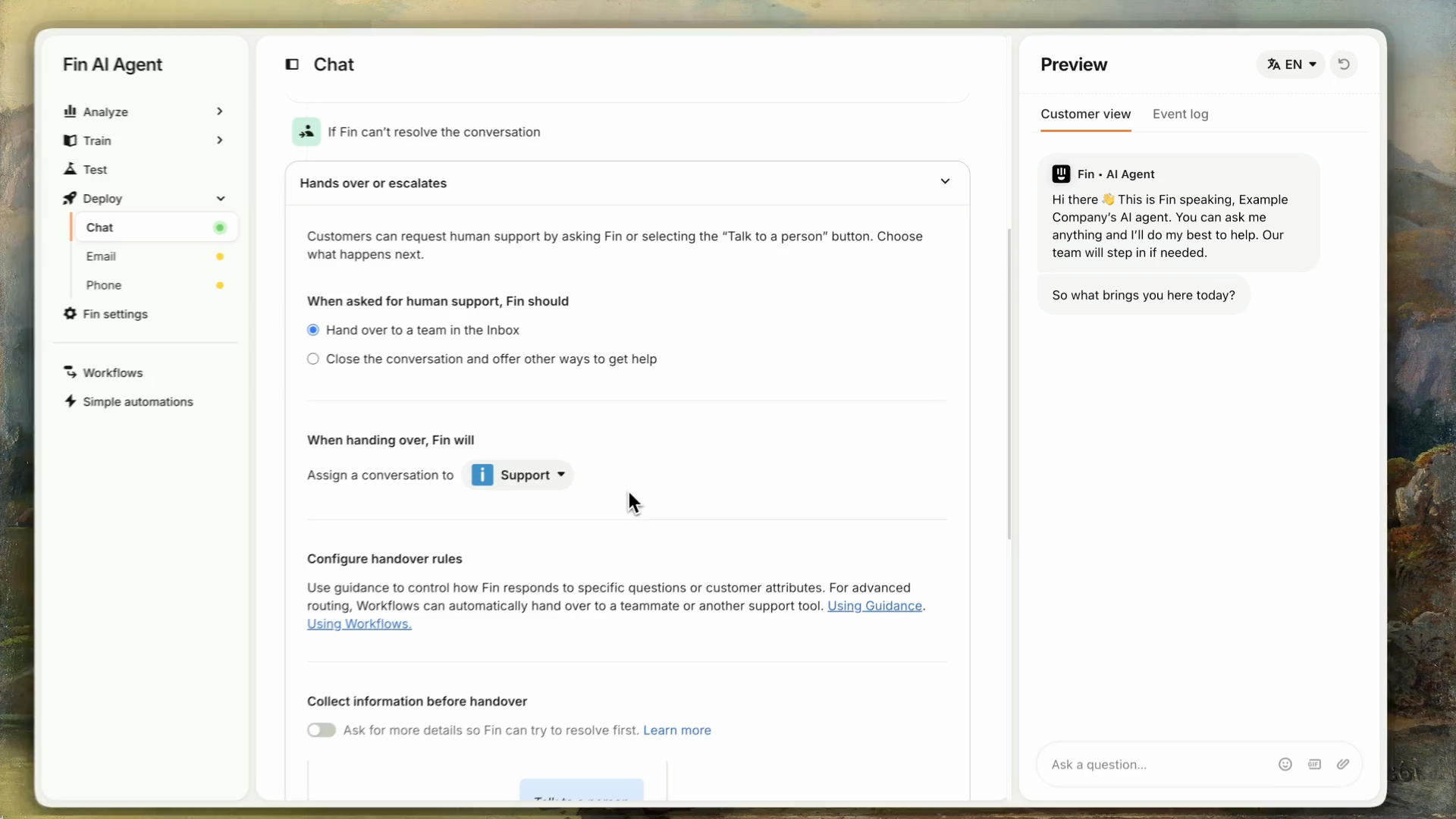This screenshot has width=1456, height=819.
Task: Select Hand over to a team radio
Action: (313, 330)
